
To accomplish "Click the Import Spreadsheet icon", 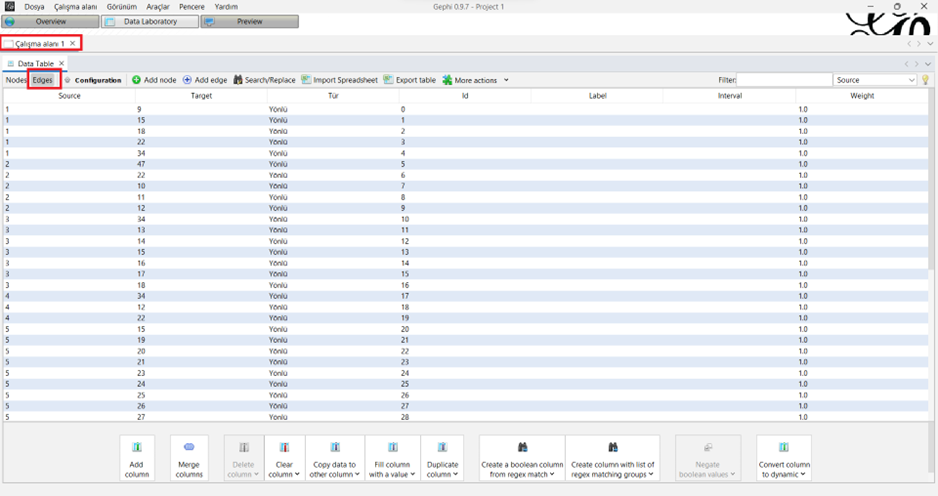I will click(x=306, y=80).
